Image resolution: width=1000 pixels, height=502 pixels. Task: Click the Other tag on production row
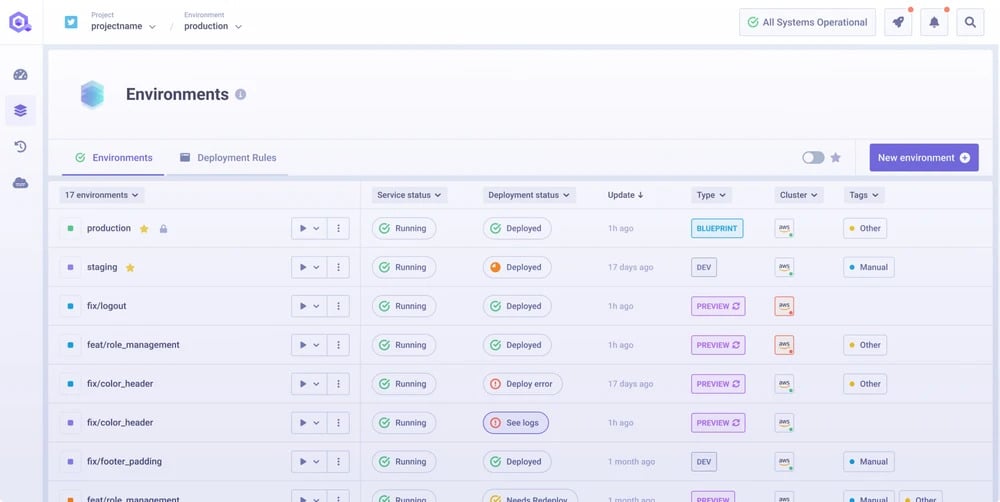865,228
